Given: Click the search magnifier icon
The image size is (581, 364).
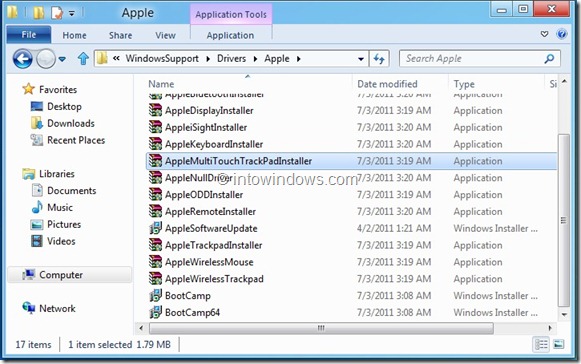Looking at the screenshot, I should pyautogui.click(x=550, y=58).
